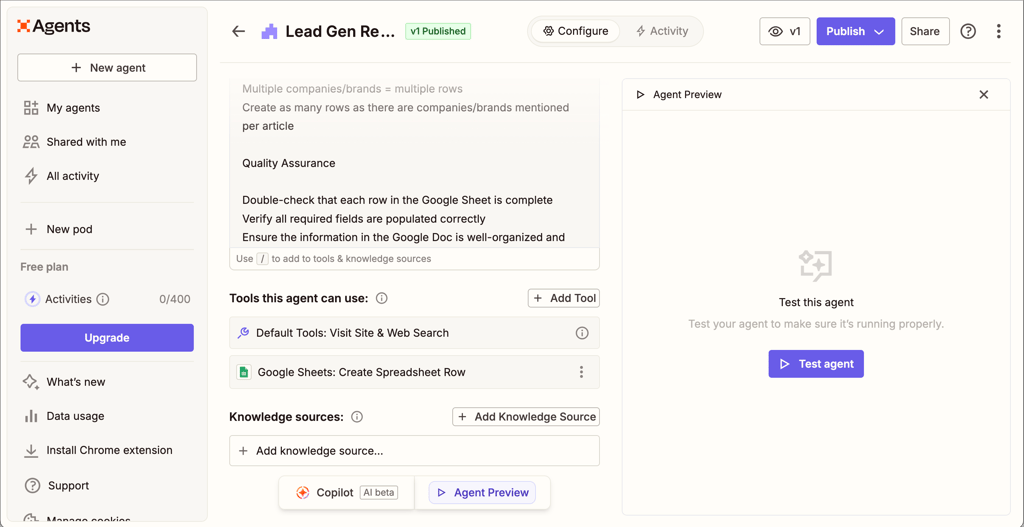Click the Test agent button

816,364
